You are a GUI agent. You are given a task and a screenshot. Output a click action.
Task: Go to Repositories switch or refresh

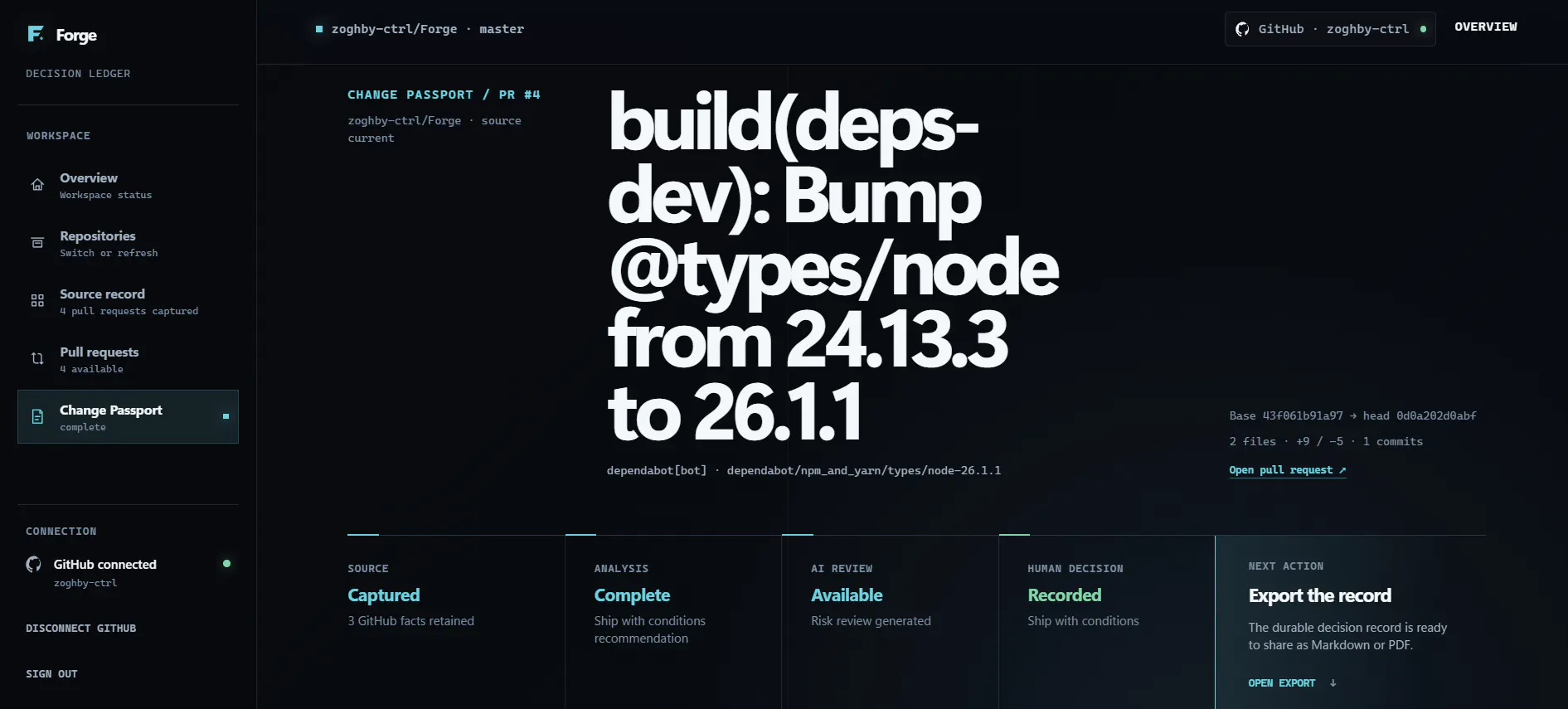coord(128,243)
